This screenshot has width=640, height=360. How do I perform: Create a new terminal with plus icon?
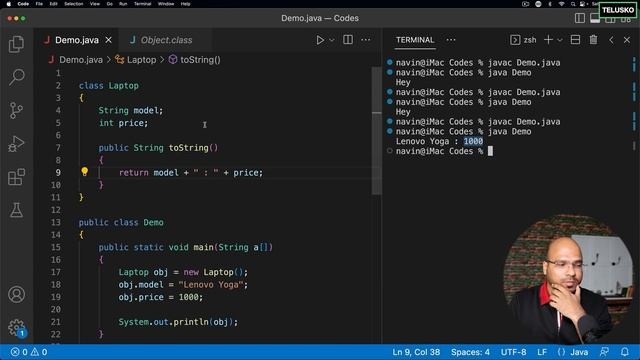click(548, 40)
